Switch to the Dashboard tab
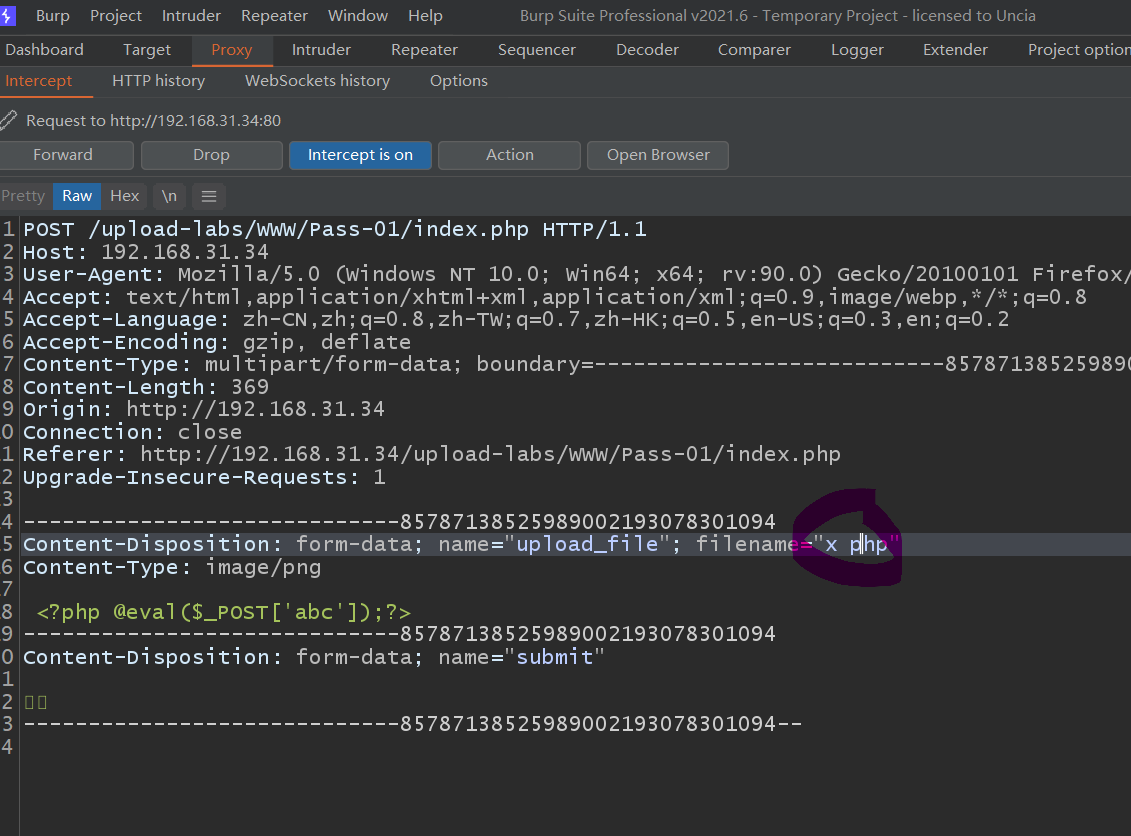The height and width of the screenshot is (836, 1131). click(x=44, y=50)
